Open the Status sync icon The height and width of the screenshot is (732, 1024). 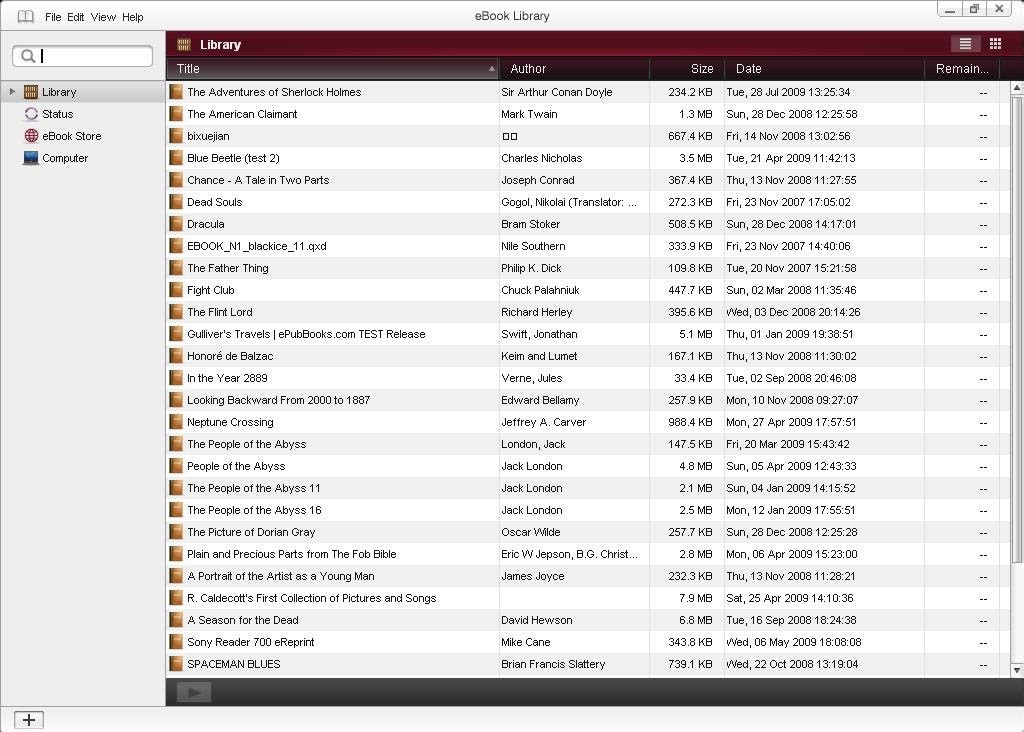[31, 114]
